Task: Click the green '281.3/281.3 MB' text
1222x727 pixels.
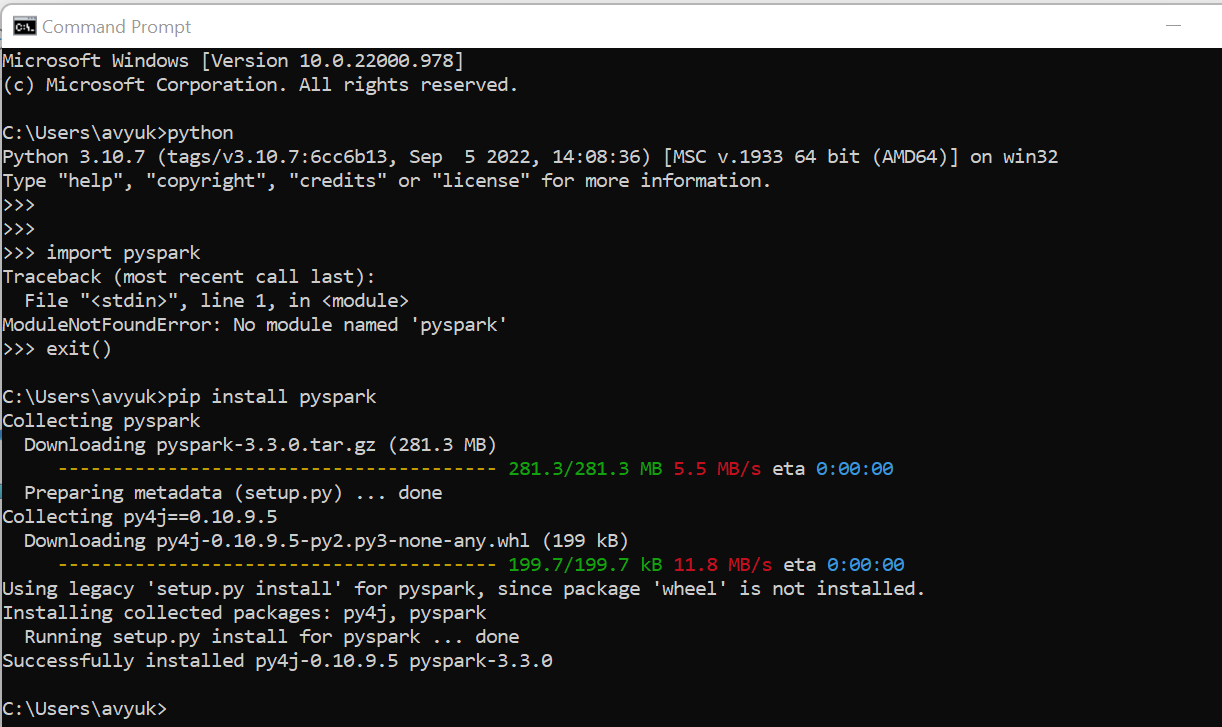Action: pos(585,469)
